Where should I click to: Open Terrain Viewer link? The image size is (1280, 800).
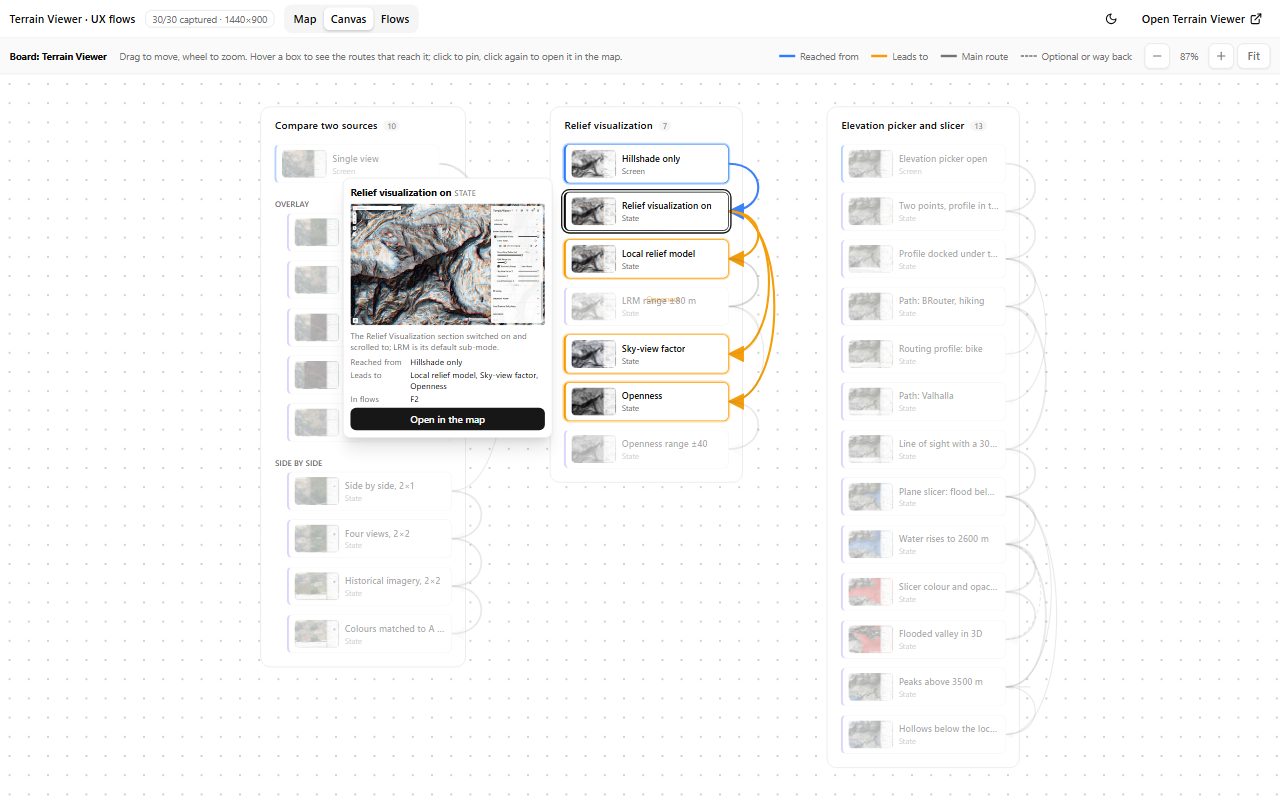tap(1201, 19)
